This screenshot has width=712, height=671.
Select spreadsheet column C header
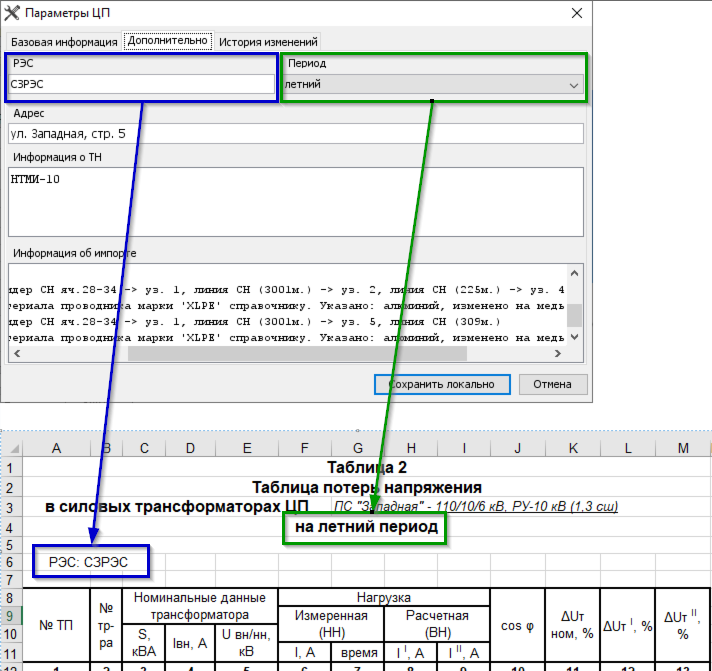click(x=144, y=448)
